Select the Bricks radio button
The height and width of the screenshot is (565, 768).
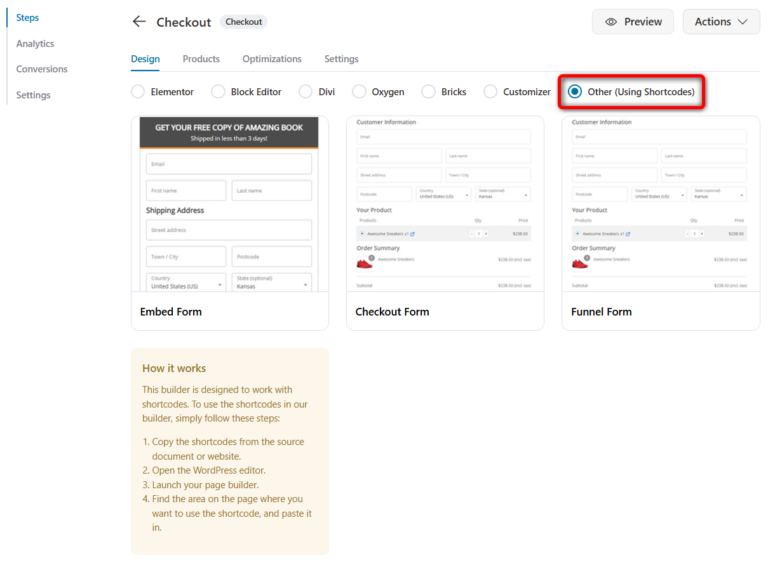click(x=428, y=92)
